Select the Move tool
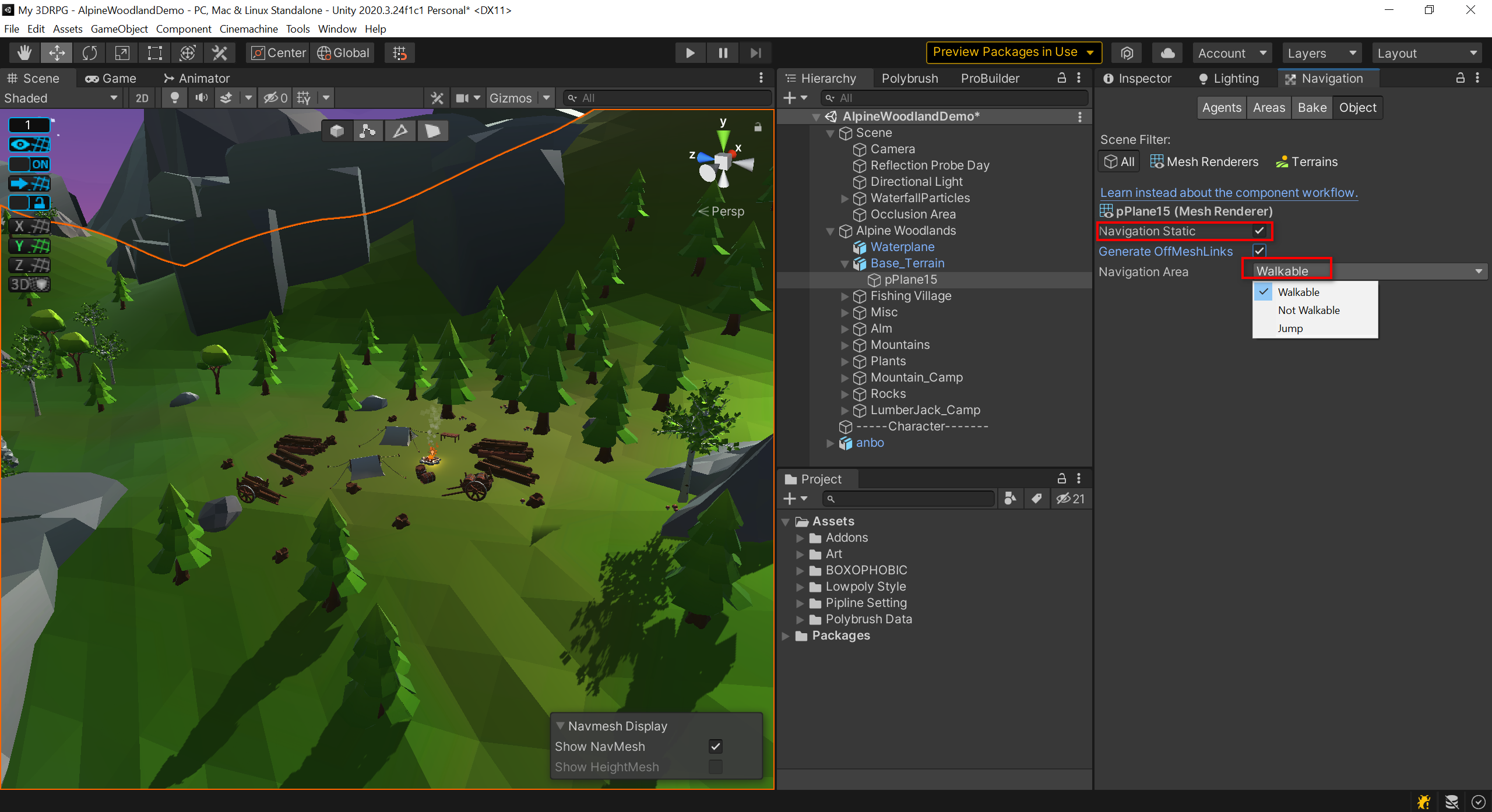1492x812 pixels. (x=57, y=53)
